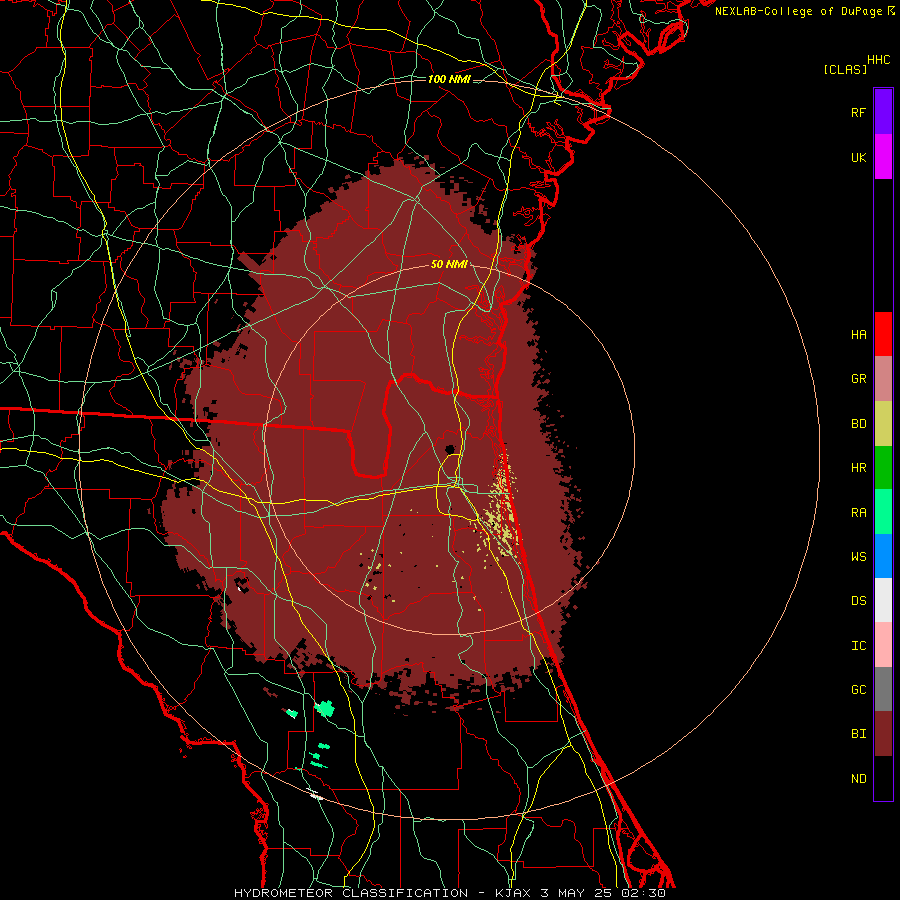Click the ND legend label
Viewport: 900px width, 900px height.
[858, 779]
